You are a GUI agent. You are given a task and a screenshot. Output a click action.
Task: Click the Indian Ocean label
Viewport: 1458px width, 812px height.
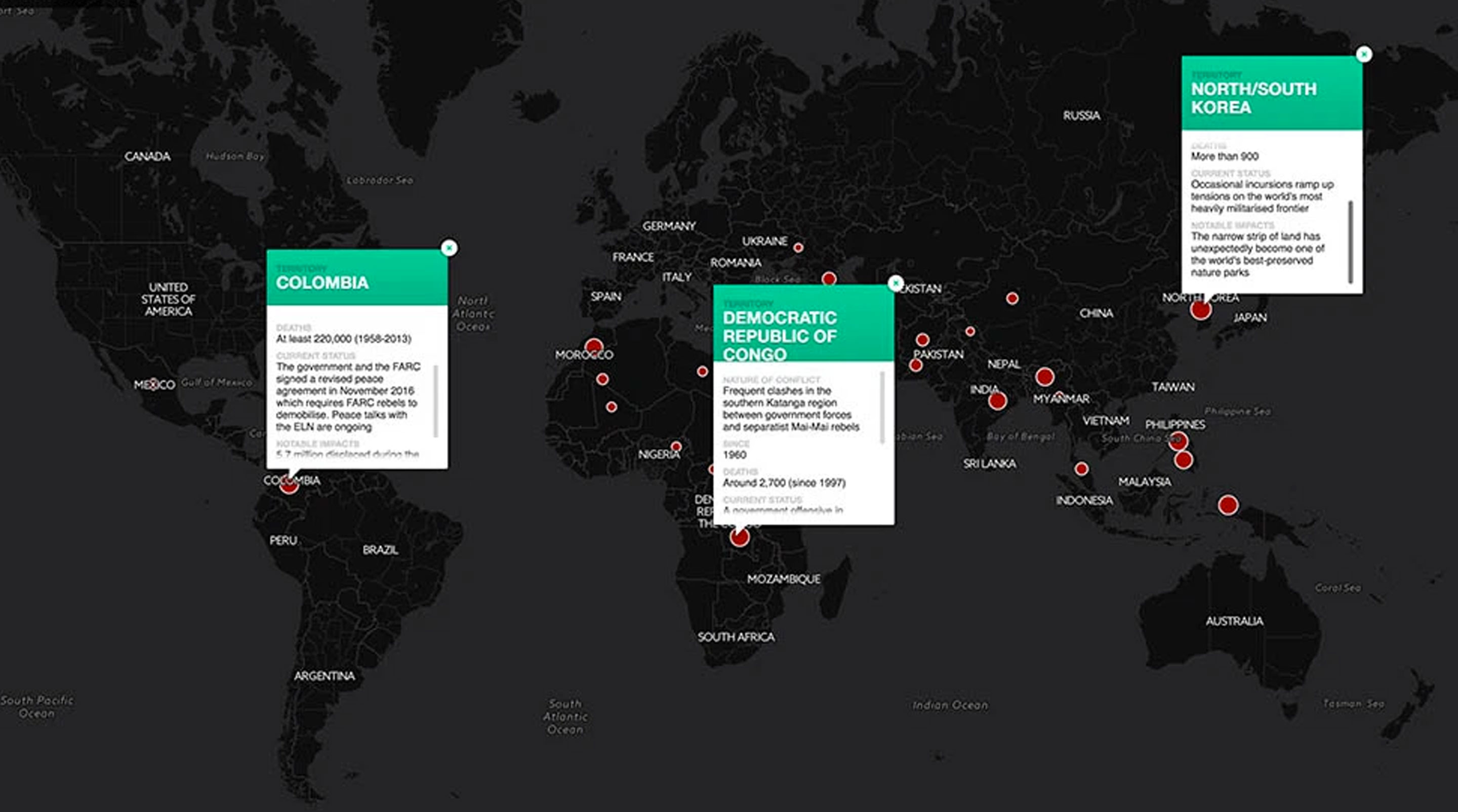(950, 705)
